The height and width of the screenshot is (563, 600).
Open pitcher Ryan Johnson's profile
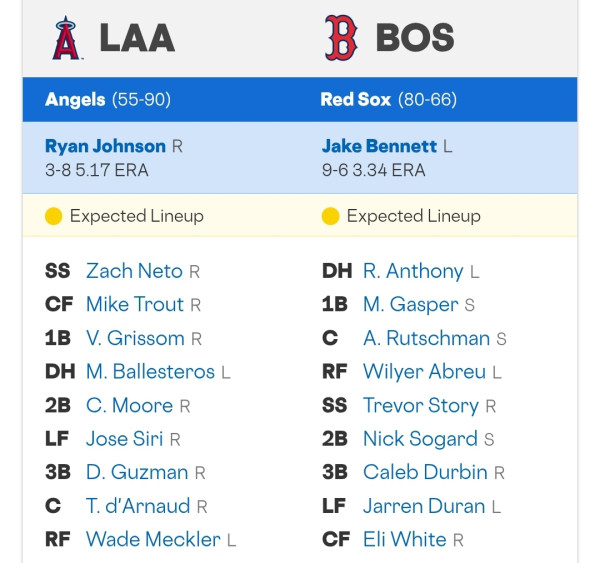tap(105, 146)
